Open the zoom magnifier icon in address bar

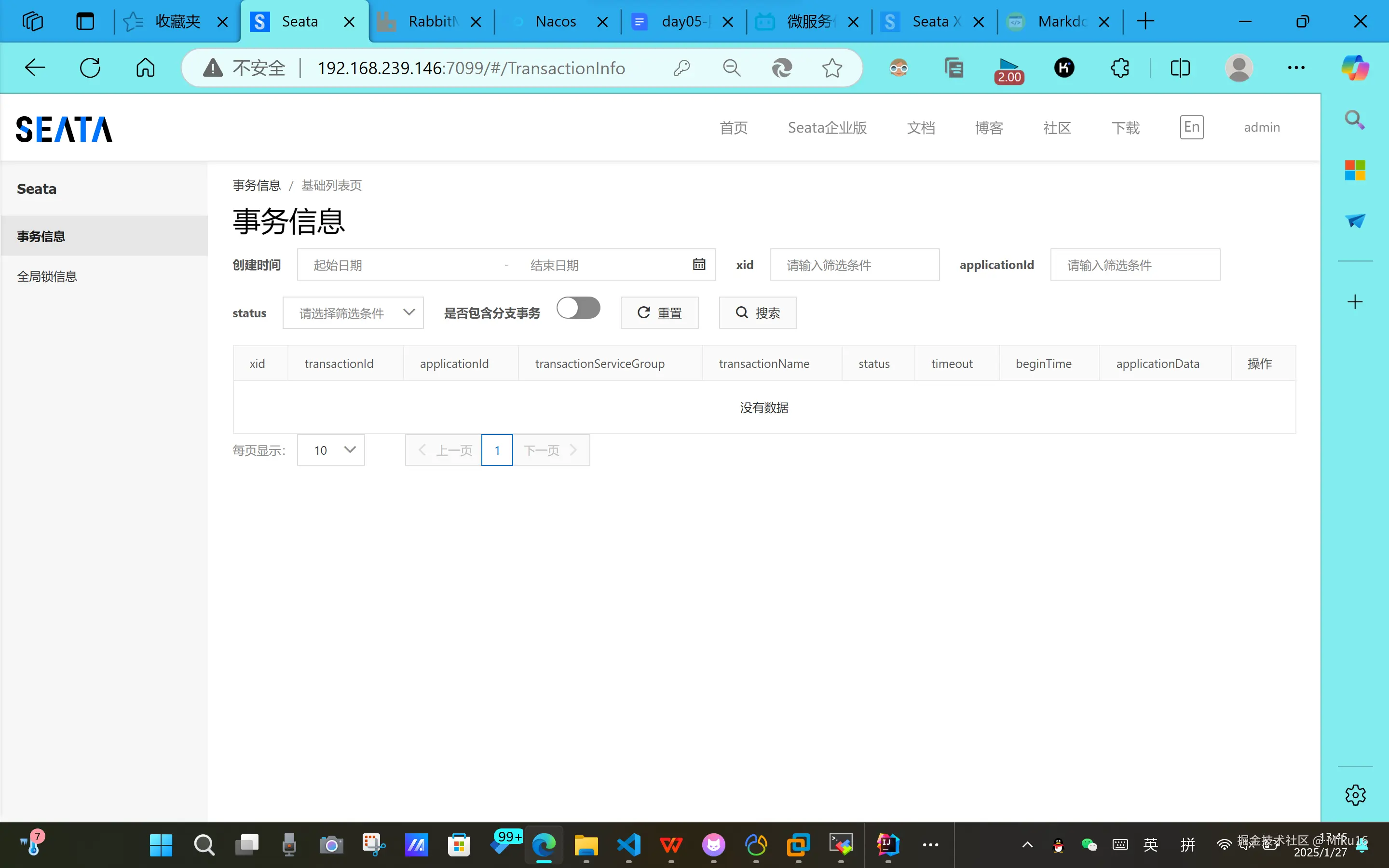click(x=731, y=68)
